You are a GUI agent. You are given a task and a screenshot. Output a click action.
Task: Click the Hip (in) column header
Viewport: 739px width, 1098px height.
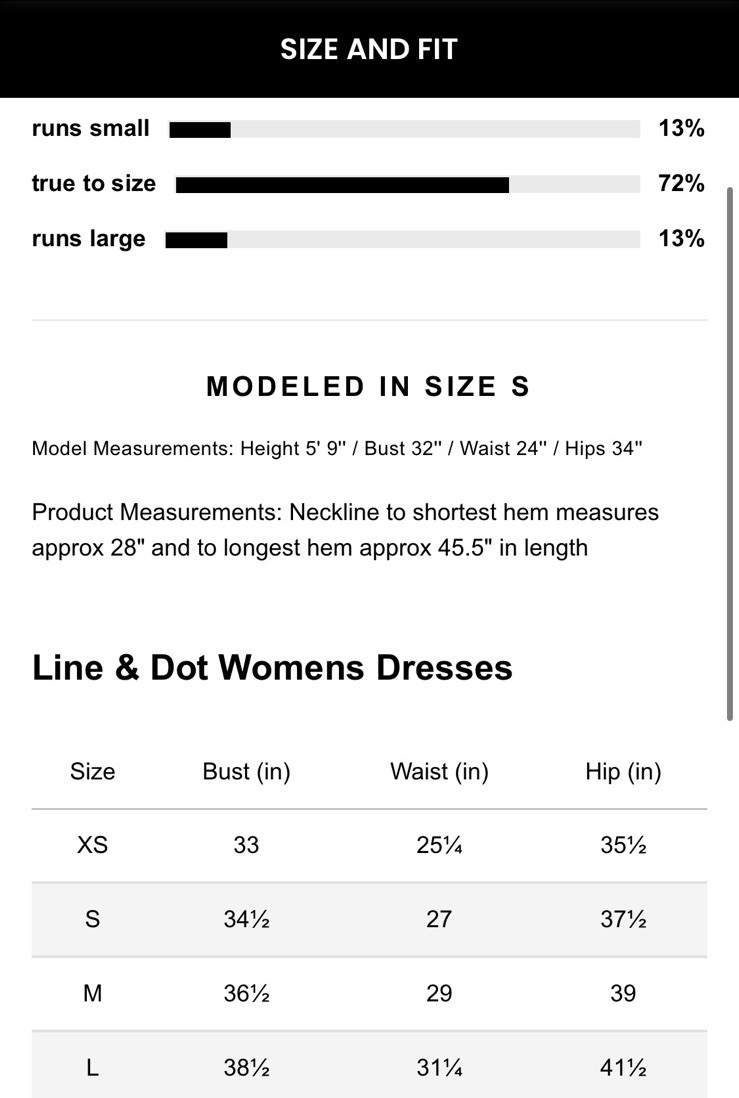[623, 771]
